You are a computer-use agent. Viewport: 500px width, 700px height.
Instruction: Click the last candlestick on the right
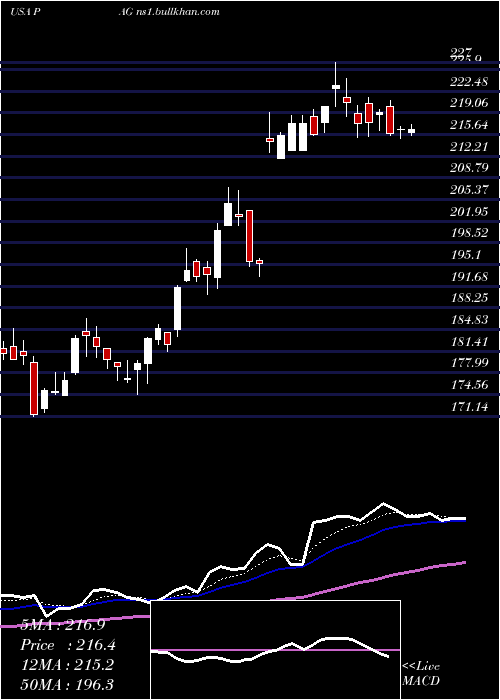[x=412, y=130]
